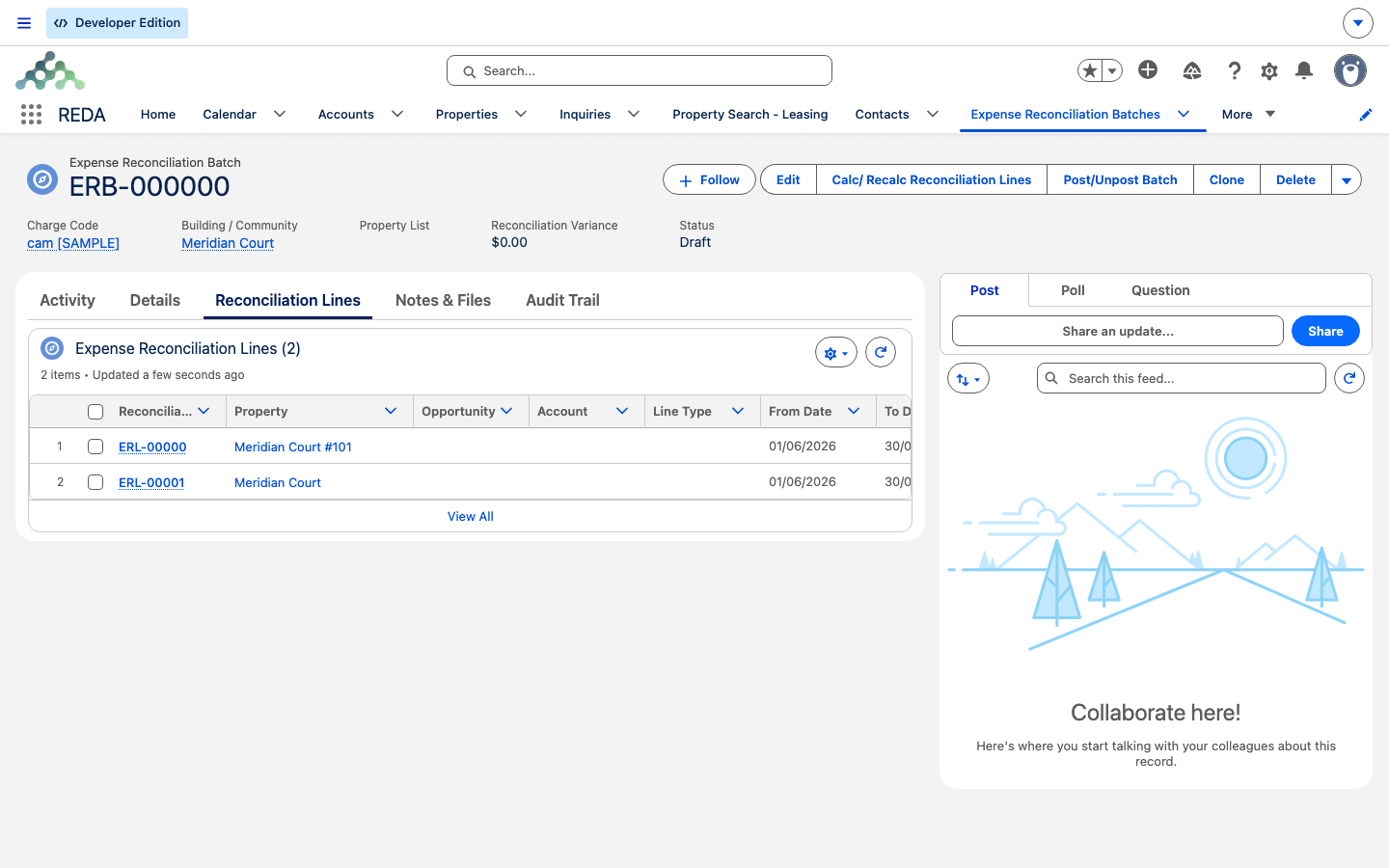Open the Notes & Files tab

pyautogui.click(x=443, y=300)
